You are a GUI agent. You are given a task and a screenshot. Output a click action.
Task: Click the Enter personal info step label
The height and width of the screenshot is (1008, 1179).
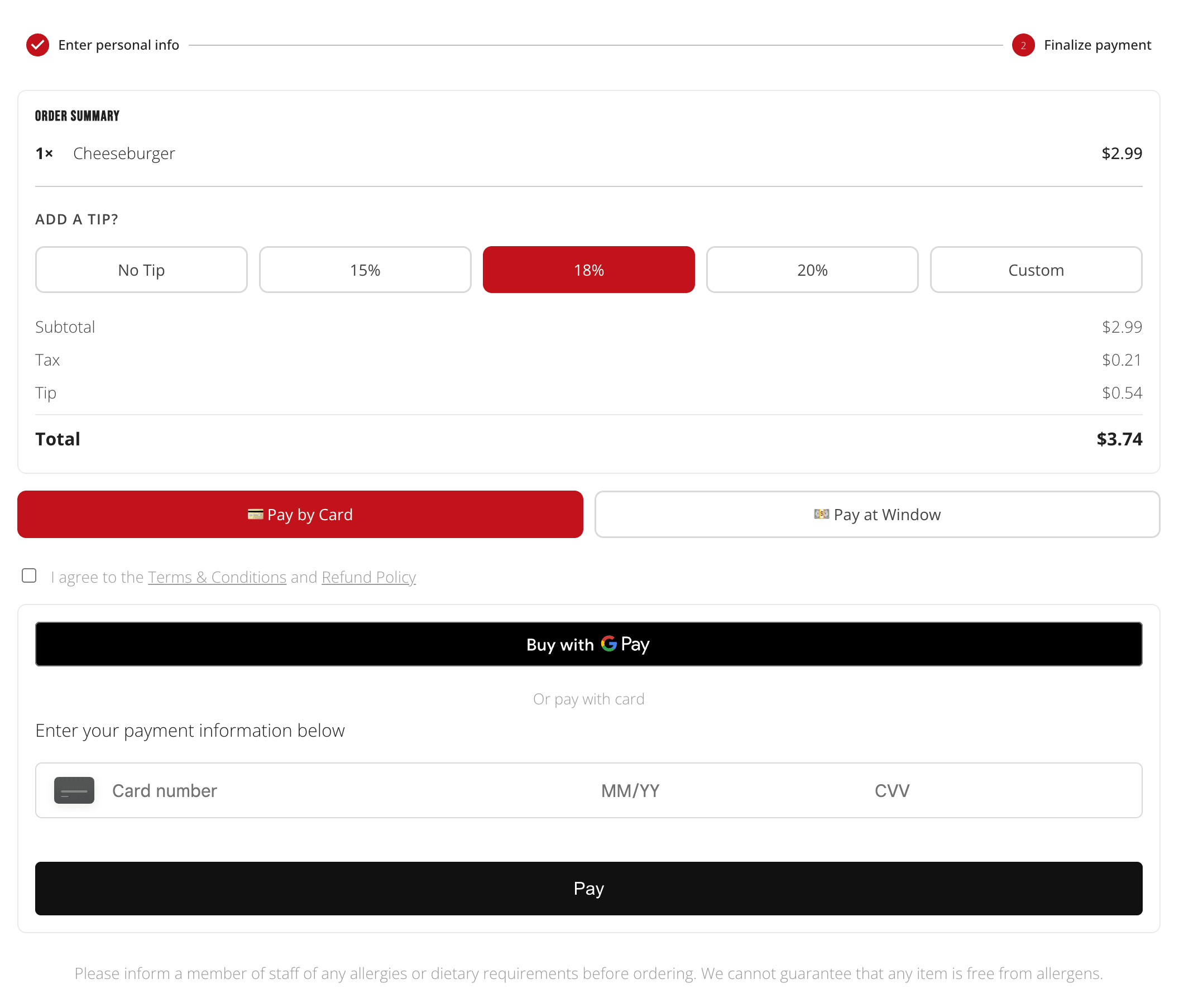pyautogui.click(x=118, y=45)
